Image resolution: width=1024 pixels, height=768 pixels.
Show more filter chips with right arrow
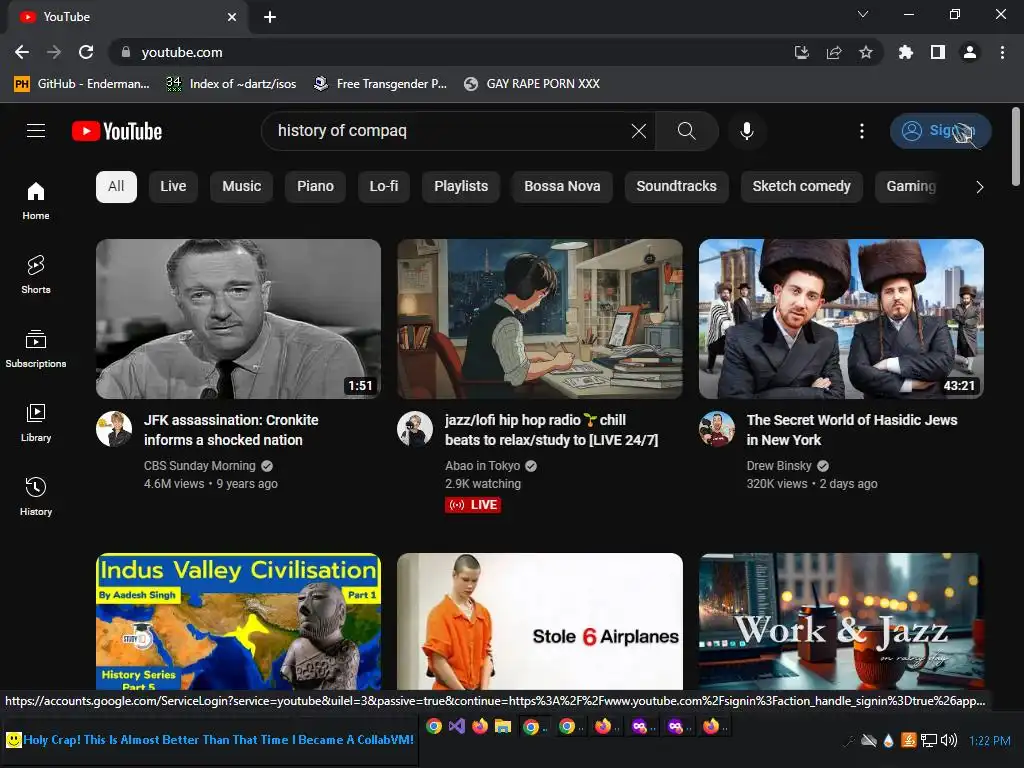click(x=979, y=187)
